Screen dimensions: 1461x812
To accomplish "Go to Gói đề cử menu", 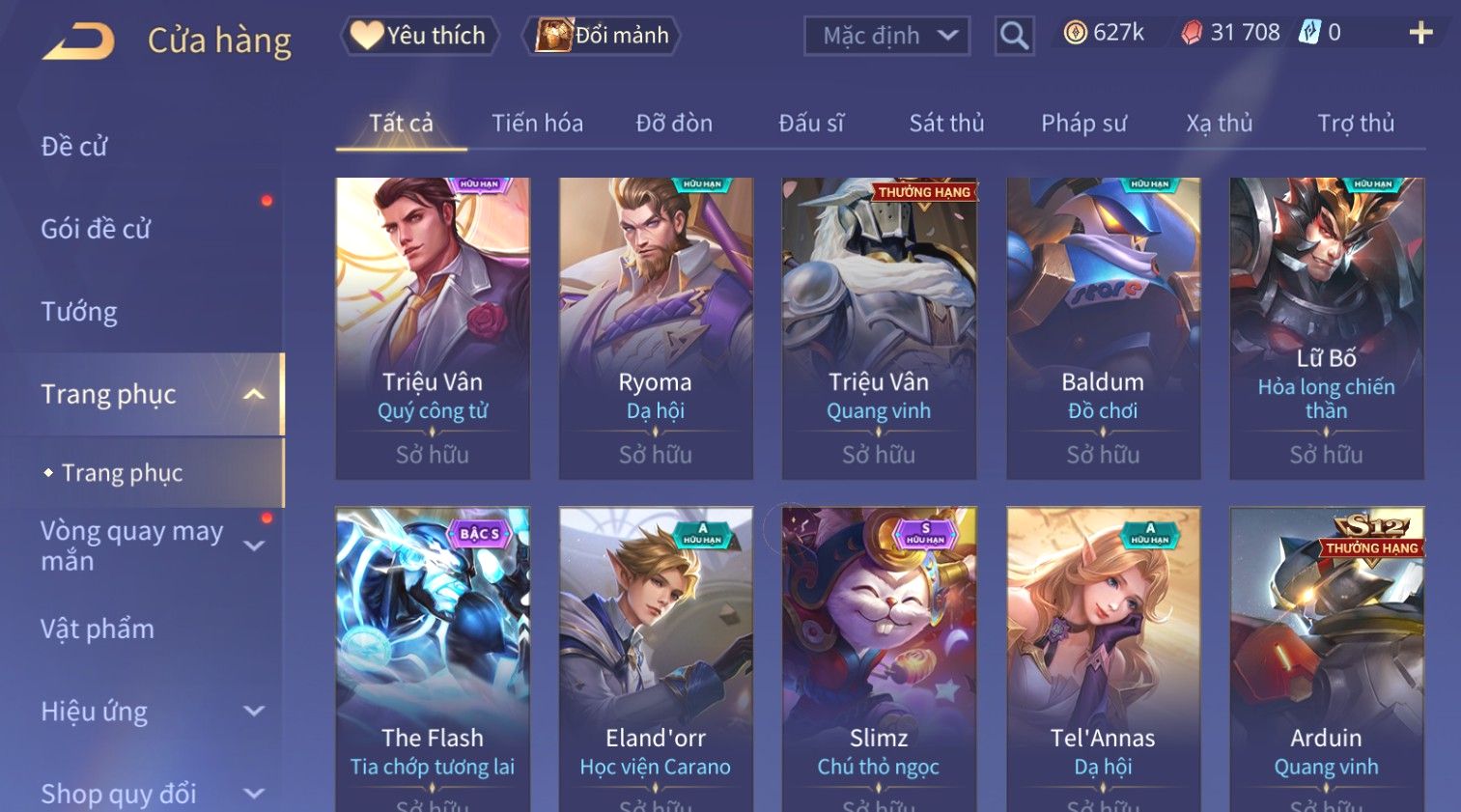I will [96, 229].
